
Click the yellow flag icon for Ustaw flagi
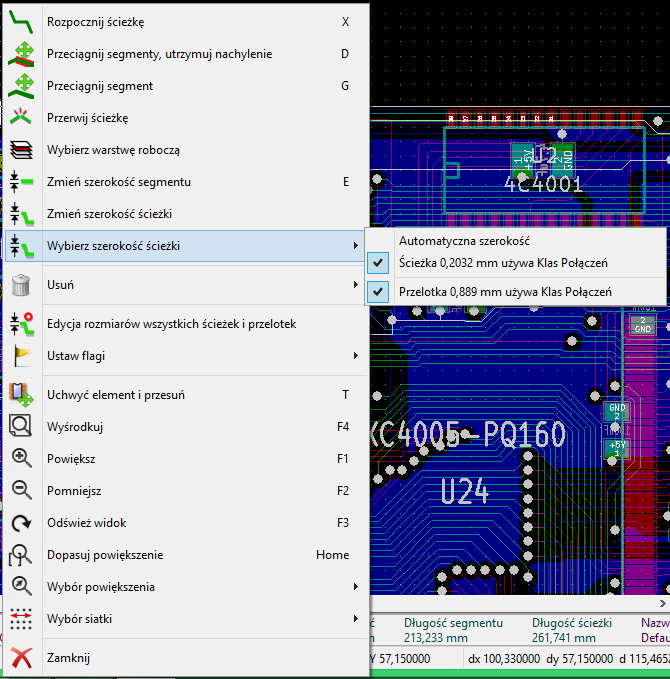[x=21, y=356]
